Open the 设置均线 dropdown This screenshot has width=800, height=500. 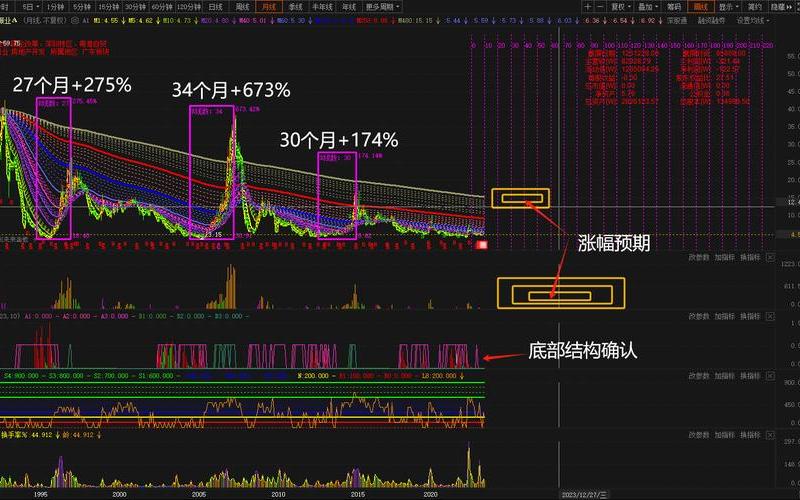753,21
